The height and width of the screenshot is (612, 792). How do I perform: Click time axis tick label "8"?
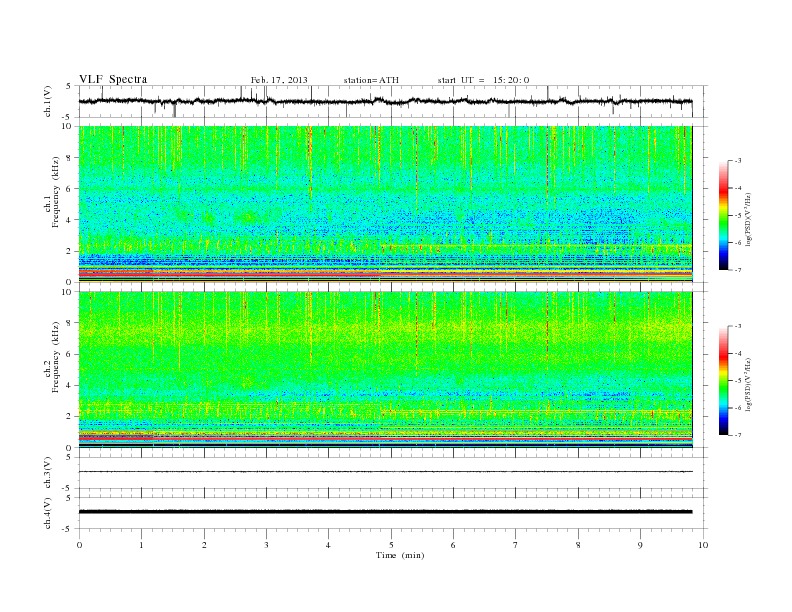coord(578,545)
